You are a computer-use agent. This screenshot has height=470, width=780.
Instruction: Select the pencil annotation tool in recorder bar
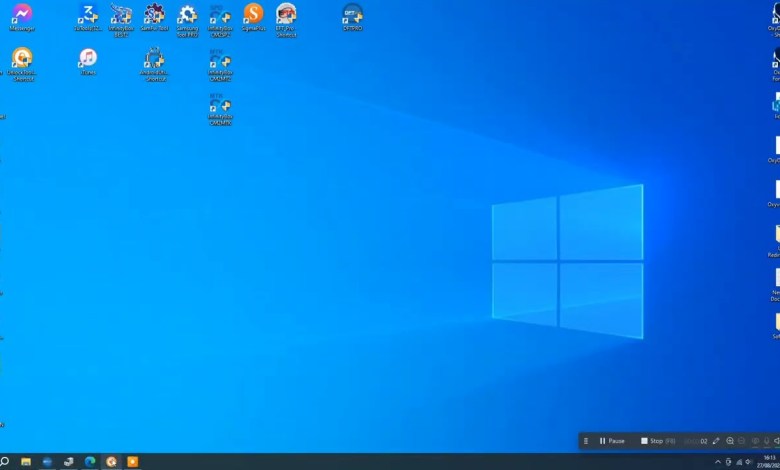tap(716, 441)
